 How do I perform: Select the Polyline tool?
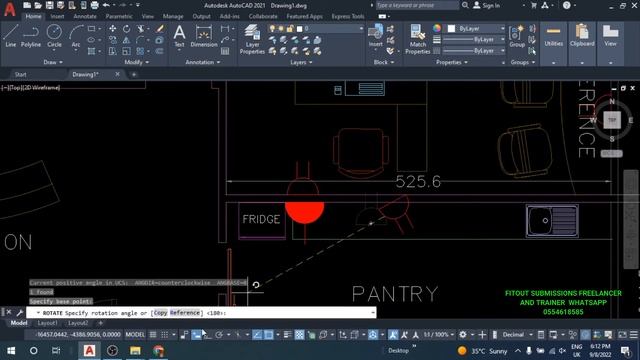tap(31, 36)
